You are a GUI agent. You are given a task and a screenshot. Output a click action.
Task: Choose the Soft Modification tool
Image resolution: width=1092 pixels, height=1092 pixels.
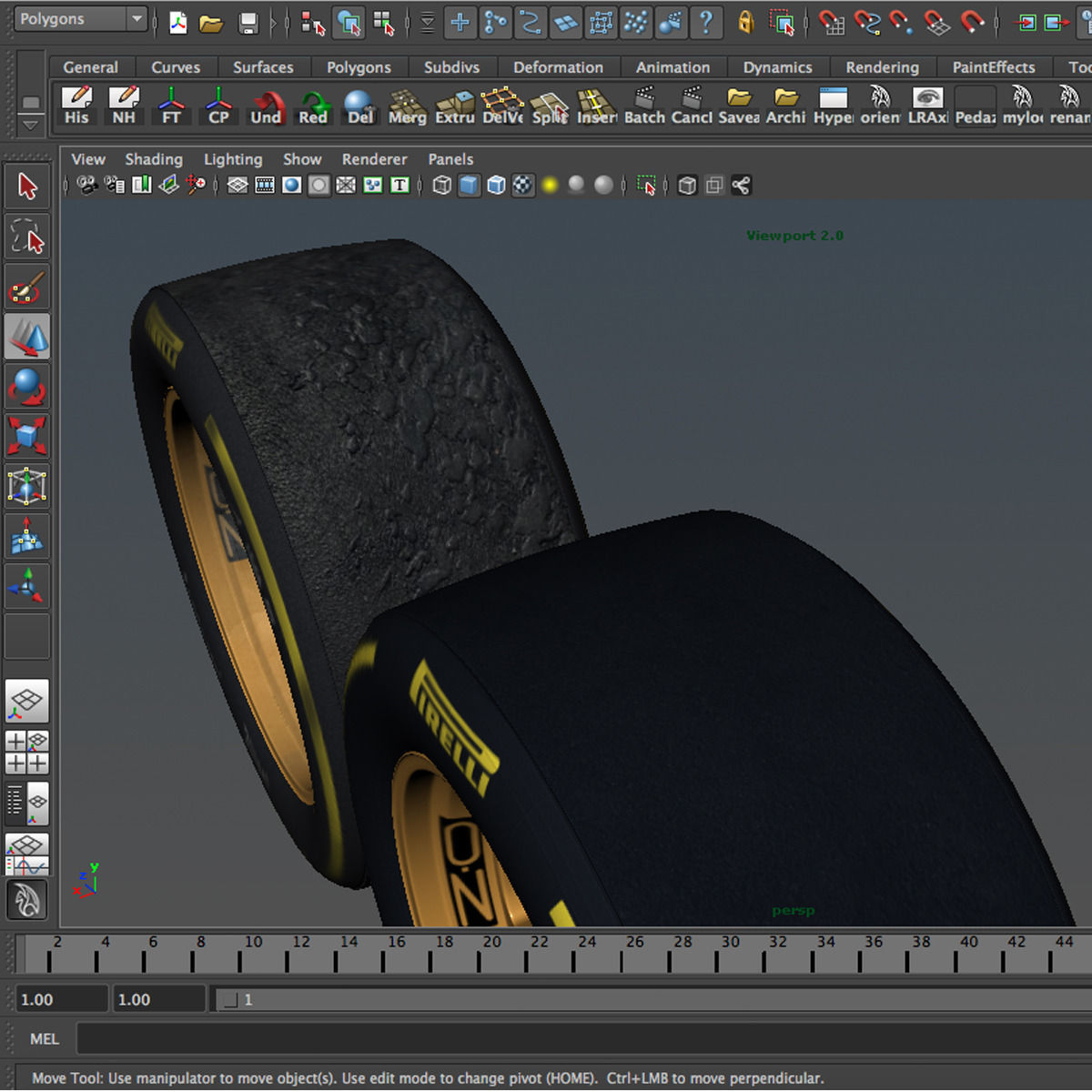pos(27,536)
